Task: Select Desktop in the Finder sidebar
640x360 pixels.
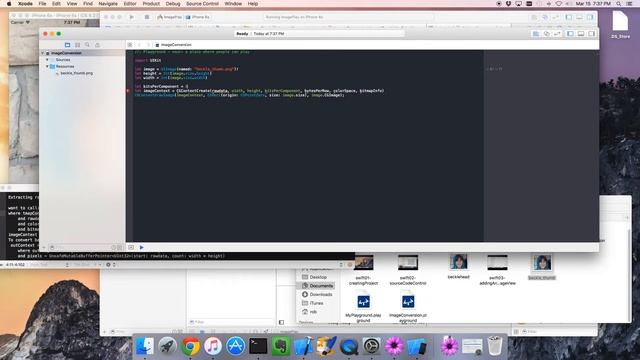Action: click(318, 277)
